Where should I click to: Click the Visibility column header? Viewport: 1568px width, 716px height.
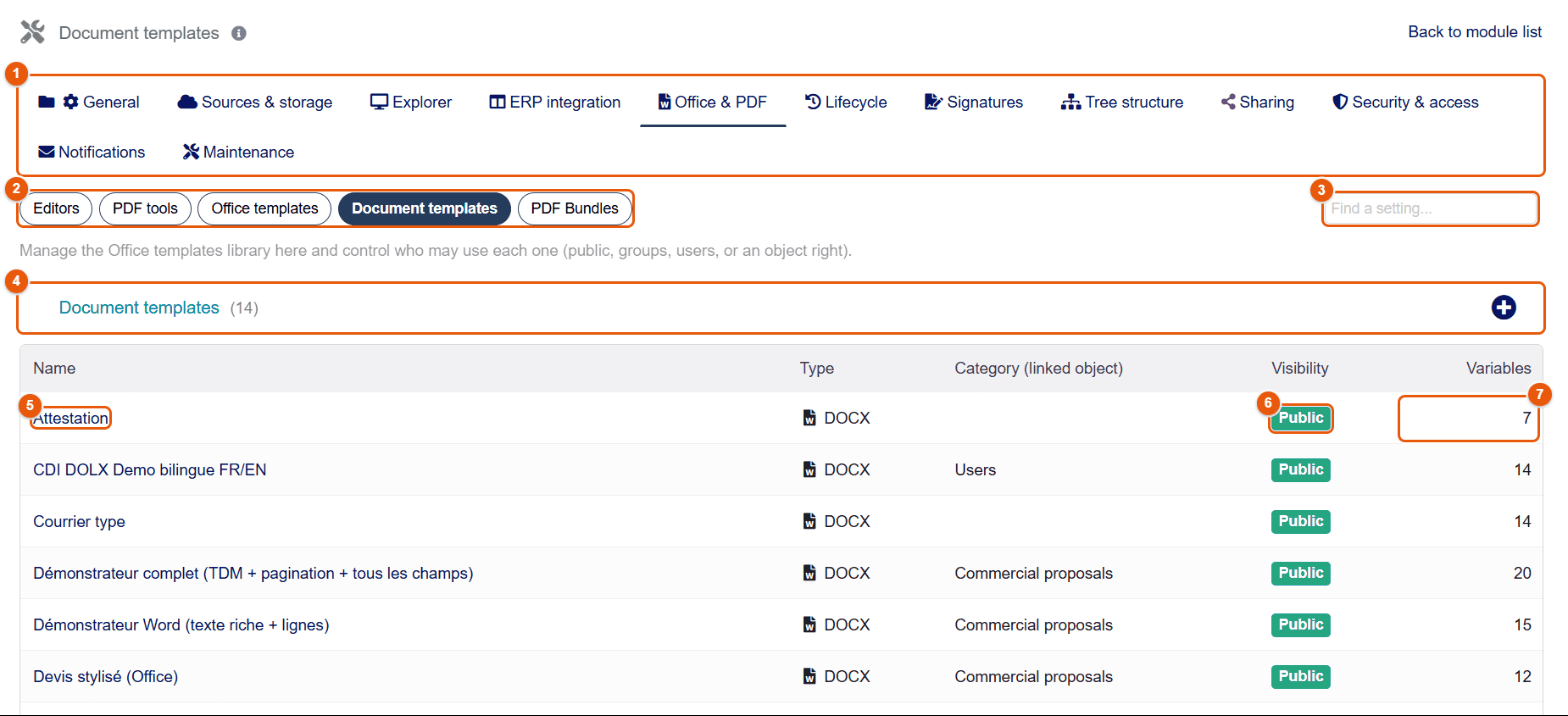(x=1300, y=368)
